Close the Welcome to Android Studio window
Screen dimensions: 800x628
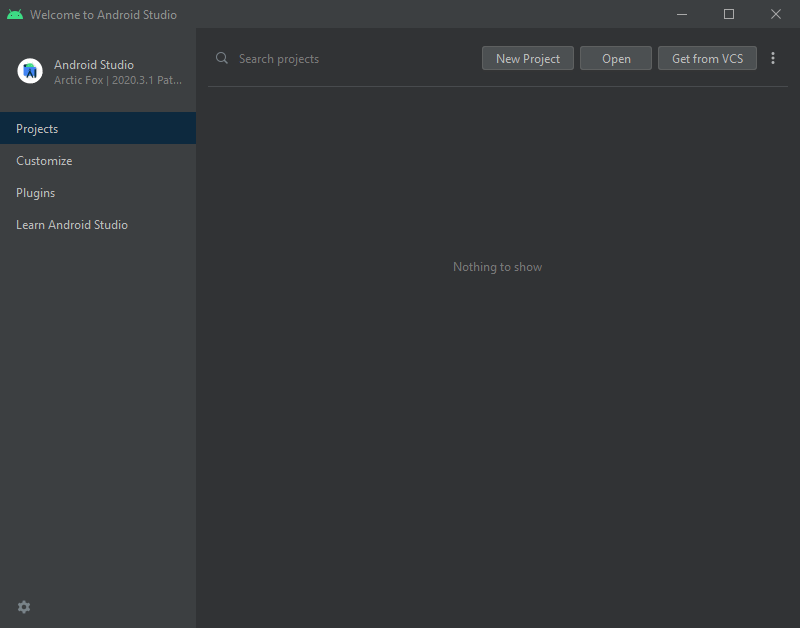coord(777,14)
